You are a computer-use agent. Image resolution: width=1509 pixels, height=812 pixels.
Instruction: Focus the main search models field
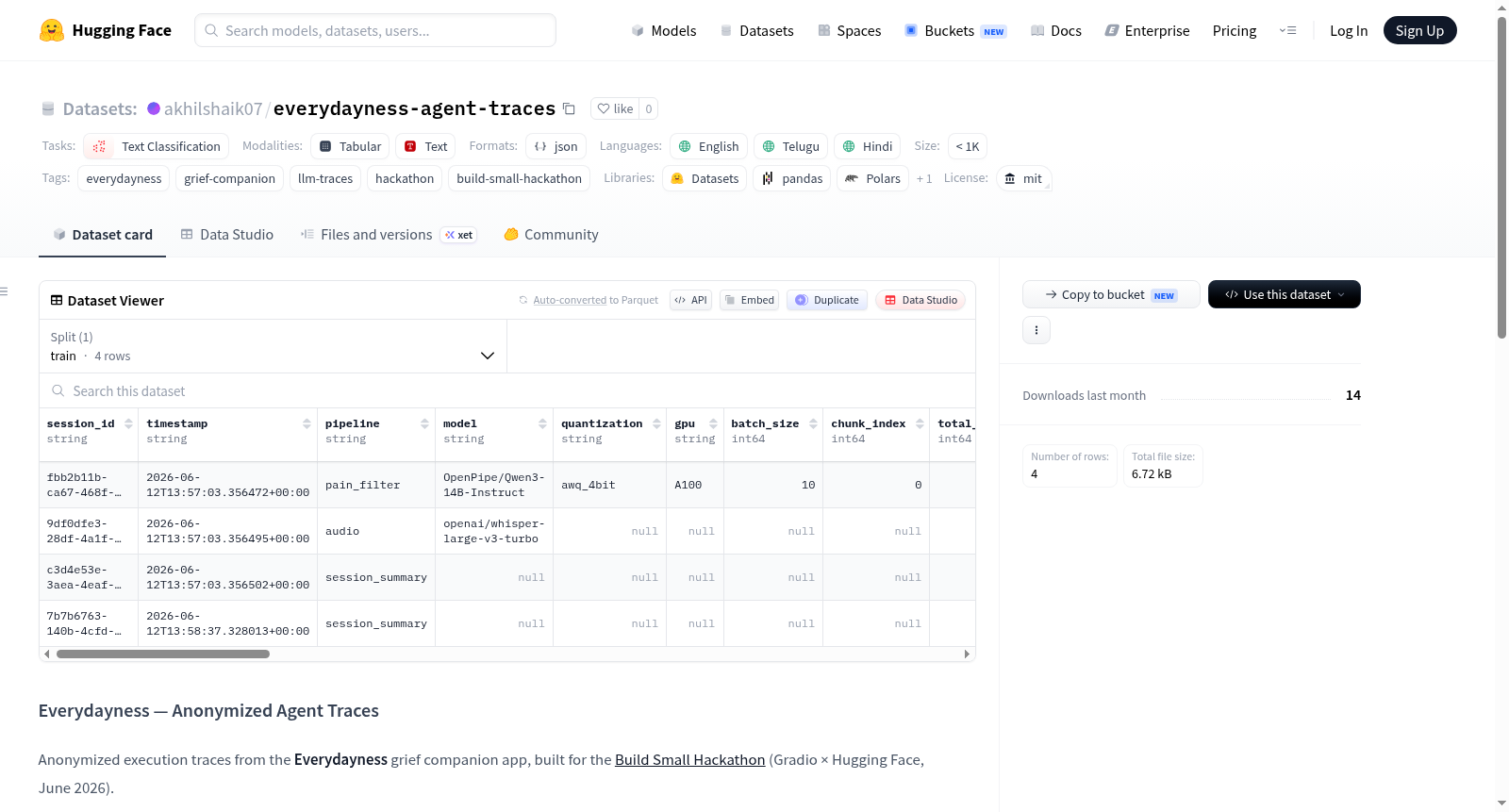pyautogui.click(x=375, y=30)
